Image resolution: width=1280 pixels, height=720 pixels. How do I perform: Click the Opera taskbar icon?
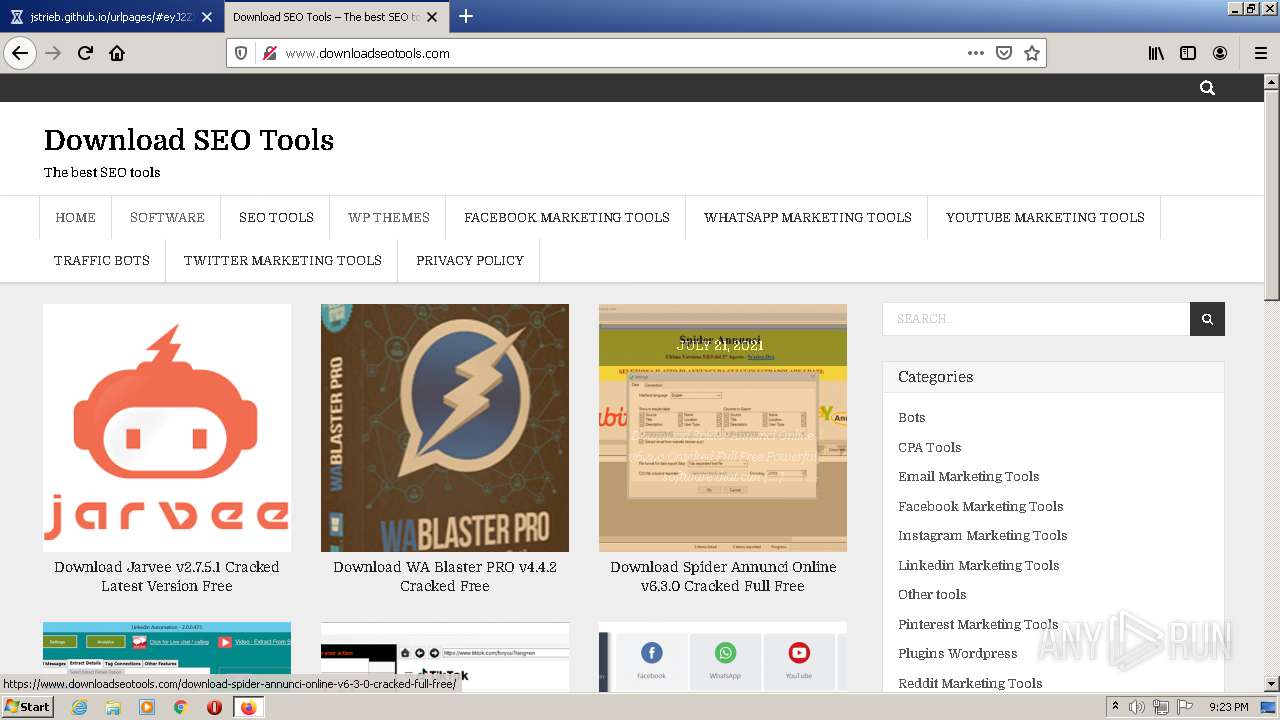click(x=214, y=707)
